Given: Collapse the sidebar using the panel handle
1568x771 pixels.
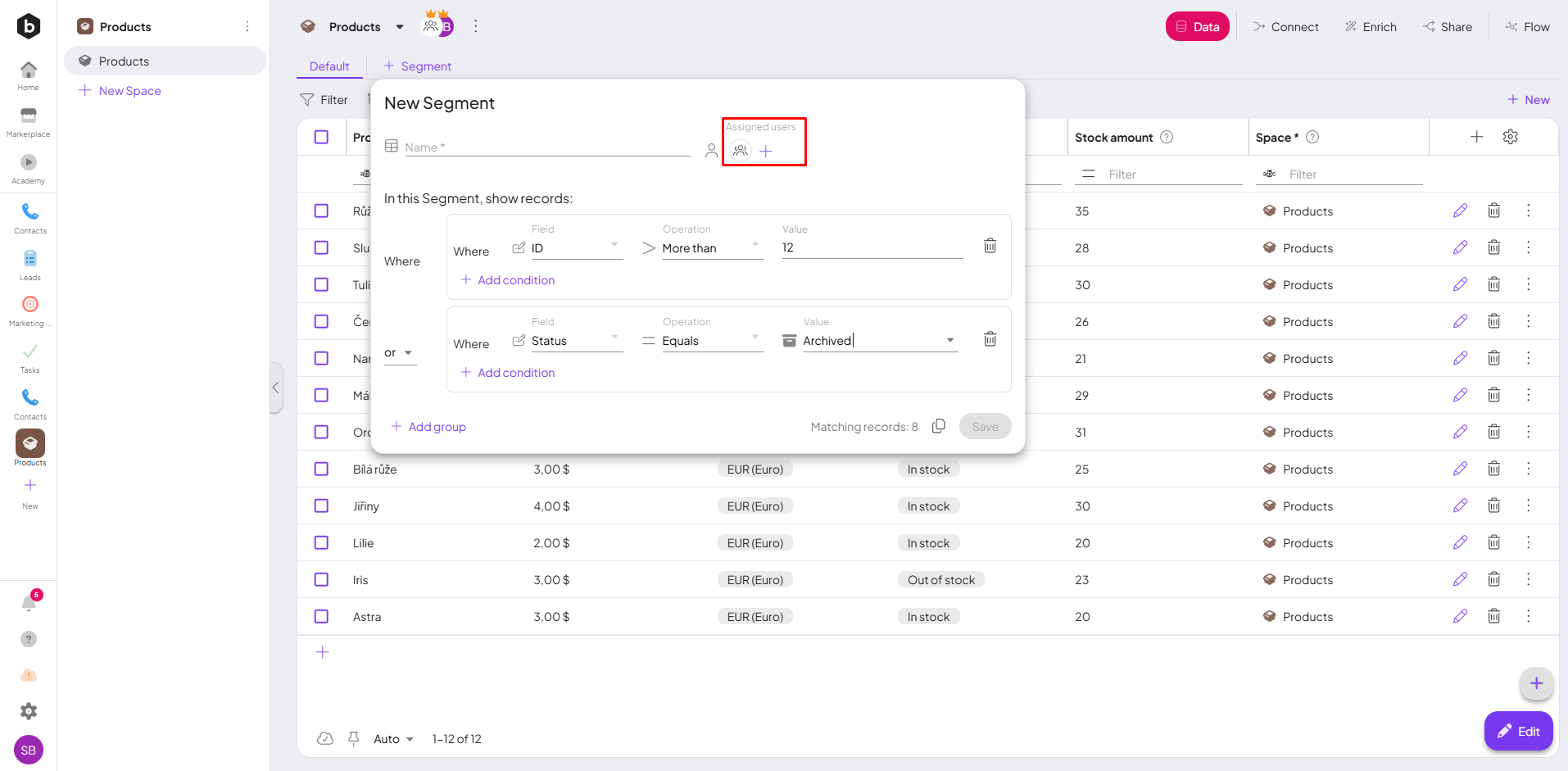Looking at the screenshot, I should coord(276,388).
